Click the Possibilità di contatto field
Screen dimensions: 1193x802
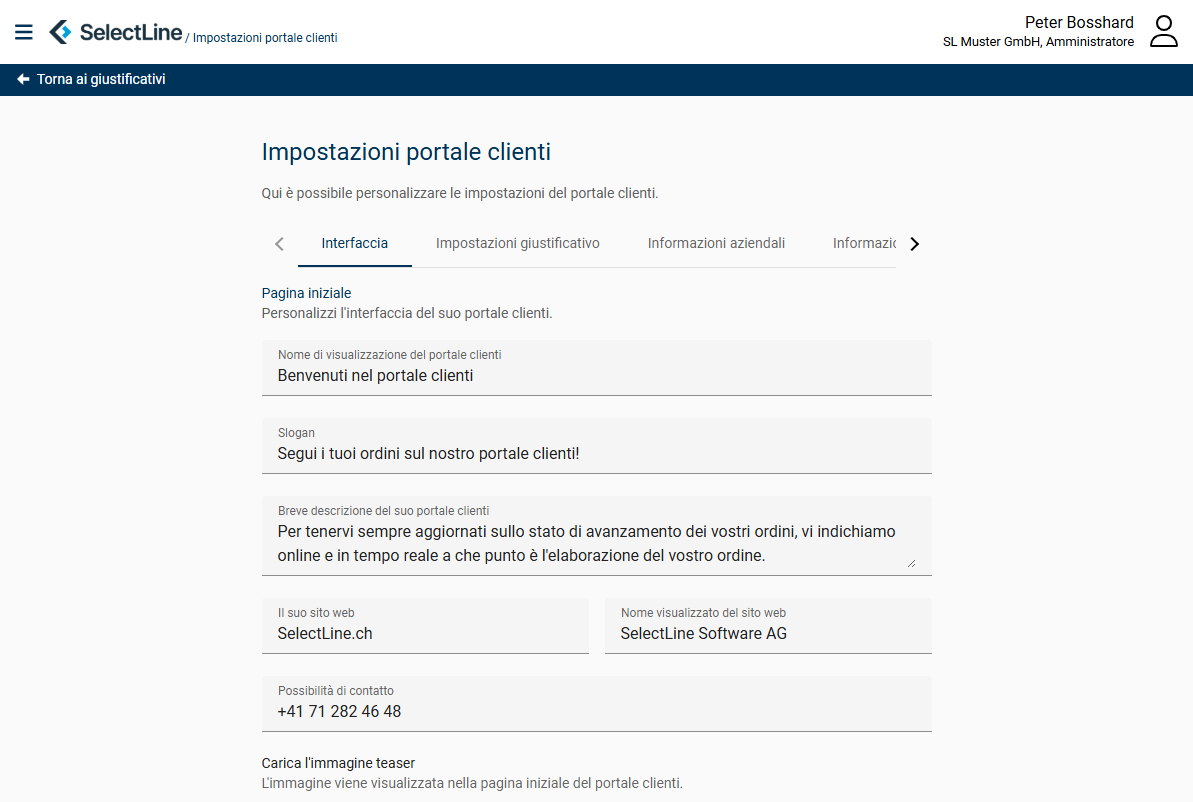[x=596, y=712]
